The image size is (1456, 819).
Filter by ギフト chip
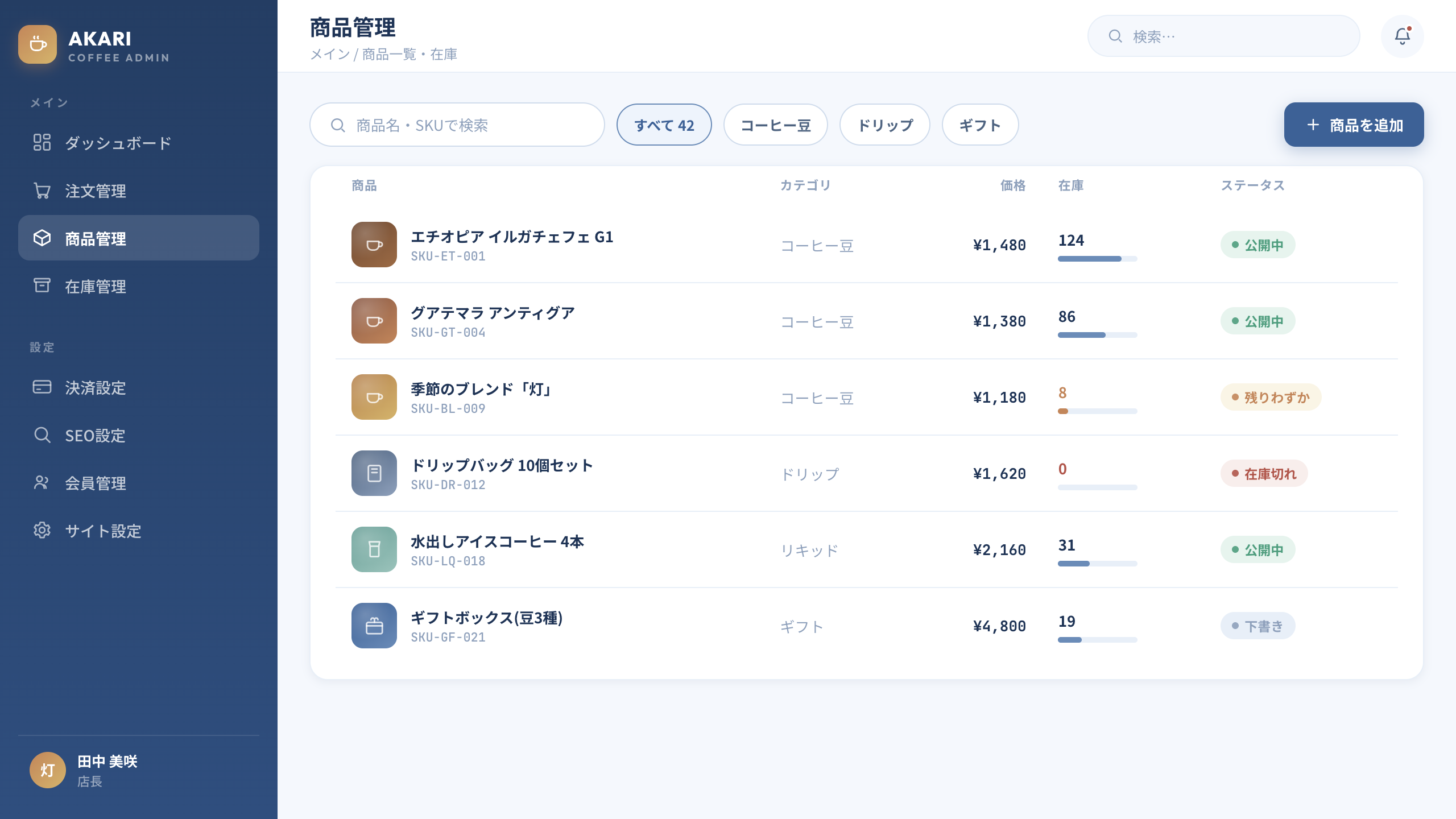click(980, 125)
